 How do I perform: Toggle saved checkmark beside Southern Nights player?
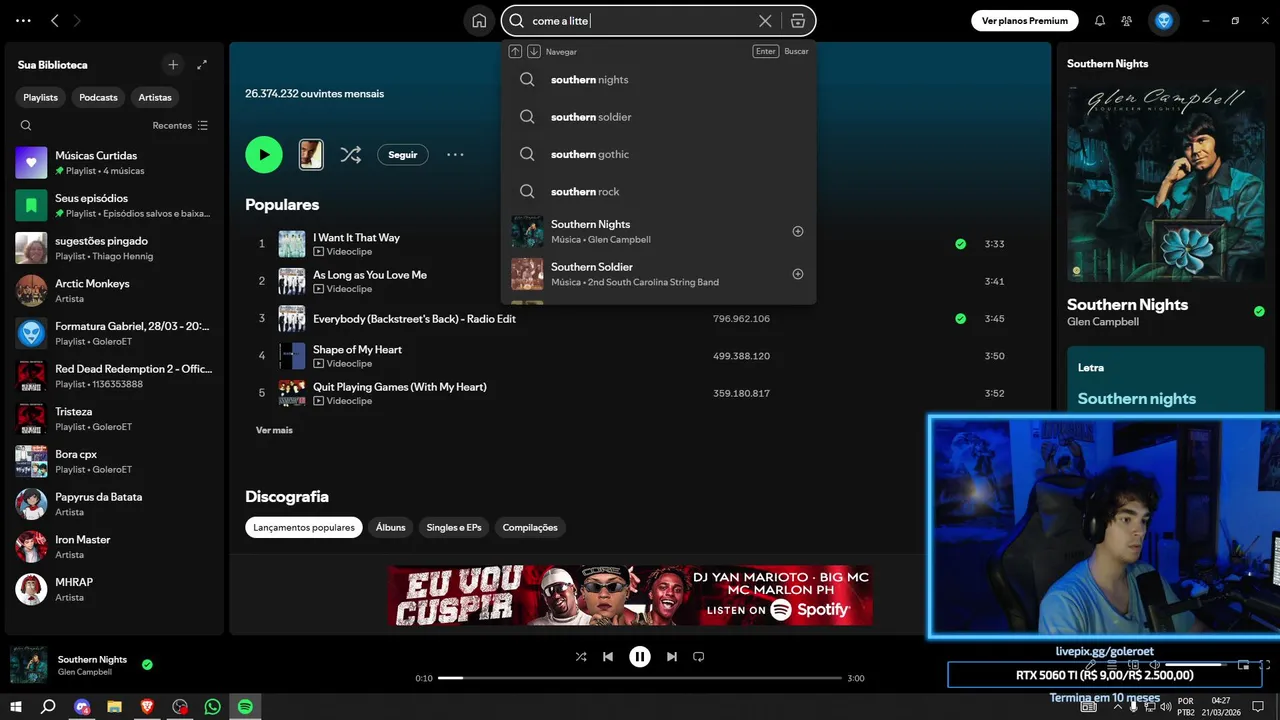pos(147,664)
